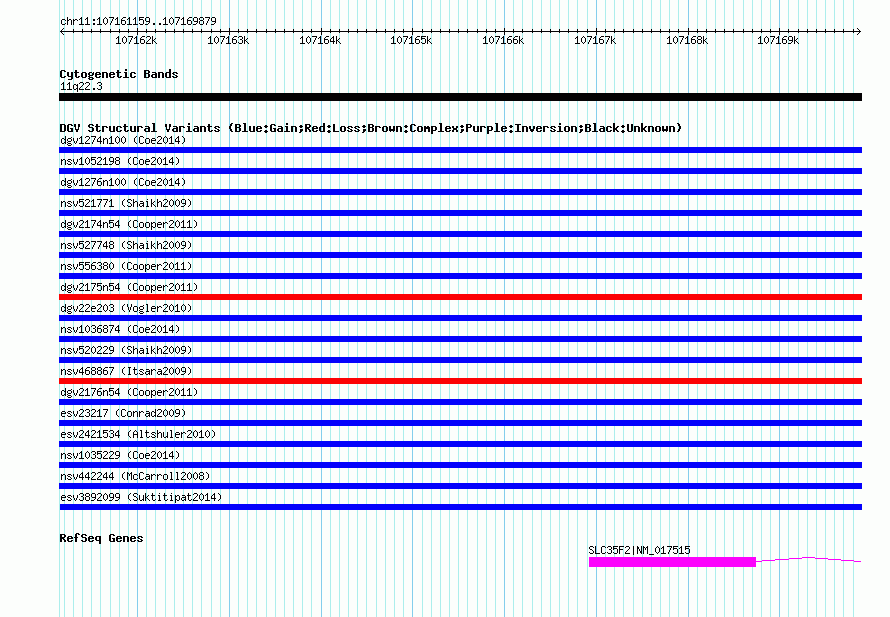This screenshot has height=617, width=890.
Task: Select the nsv442244 (McCarroll2008) label
Action: [135, 476]
